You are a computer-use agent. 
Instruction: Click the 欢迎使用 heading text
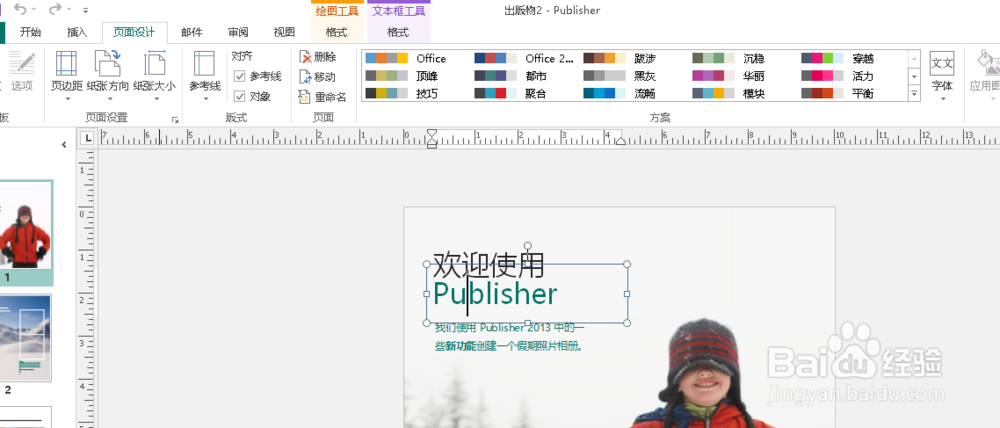point(489,264)
